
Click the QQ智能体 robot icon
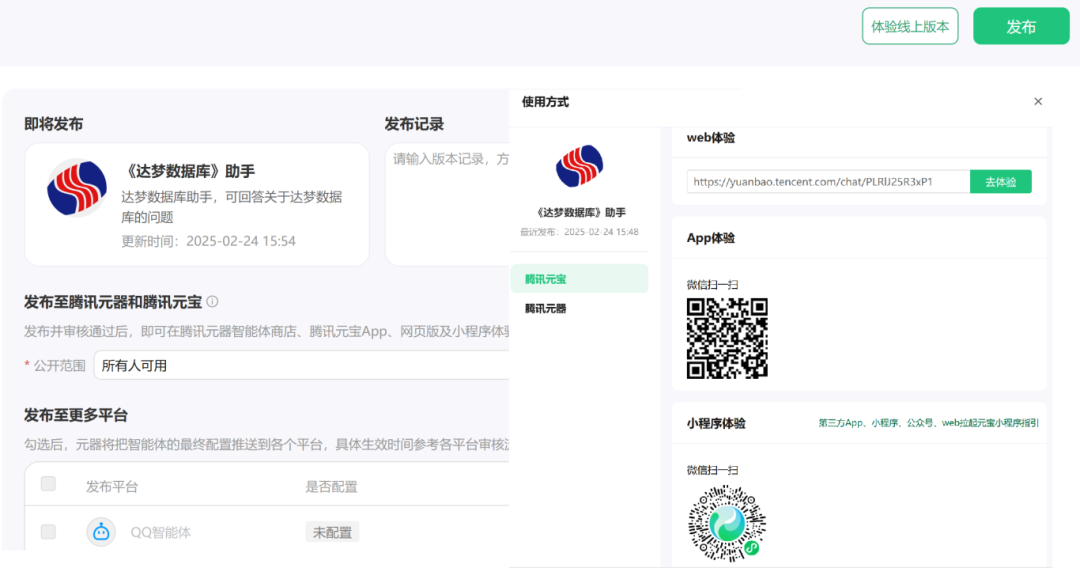click(x=101, y=532)
